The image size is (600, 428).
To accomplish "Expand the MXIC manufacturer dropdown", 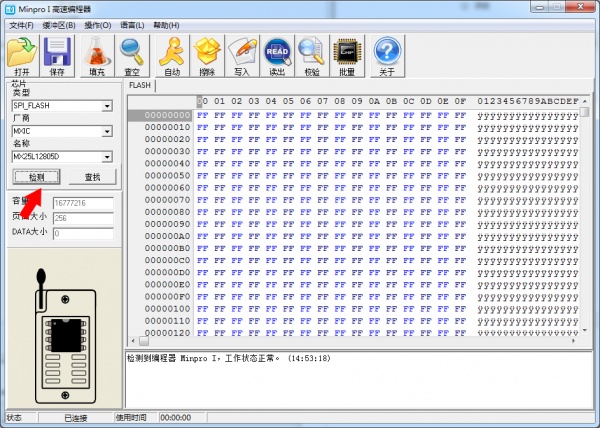I will [x=107, y=131].
